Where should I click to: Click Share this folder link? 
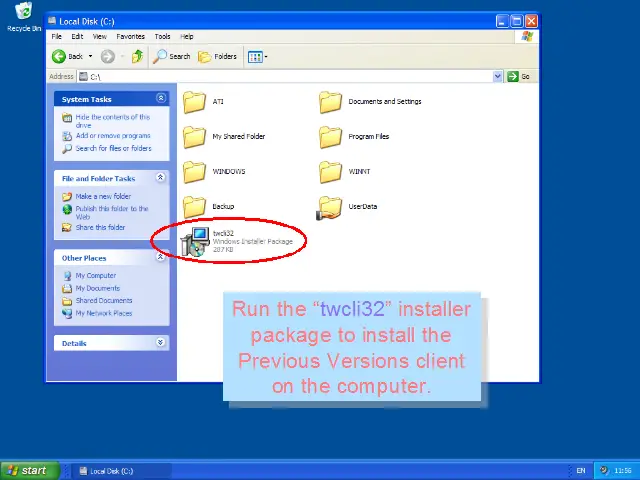pos(100,227)
